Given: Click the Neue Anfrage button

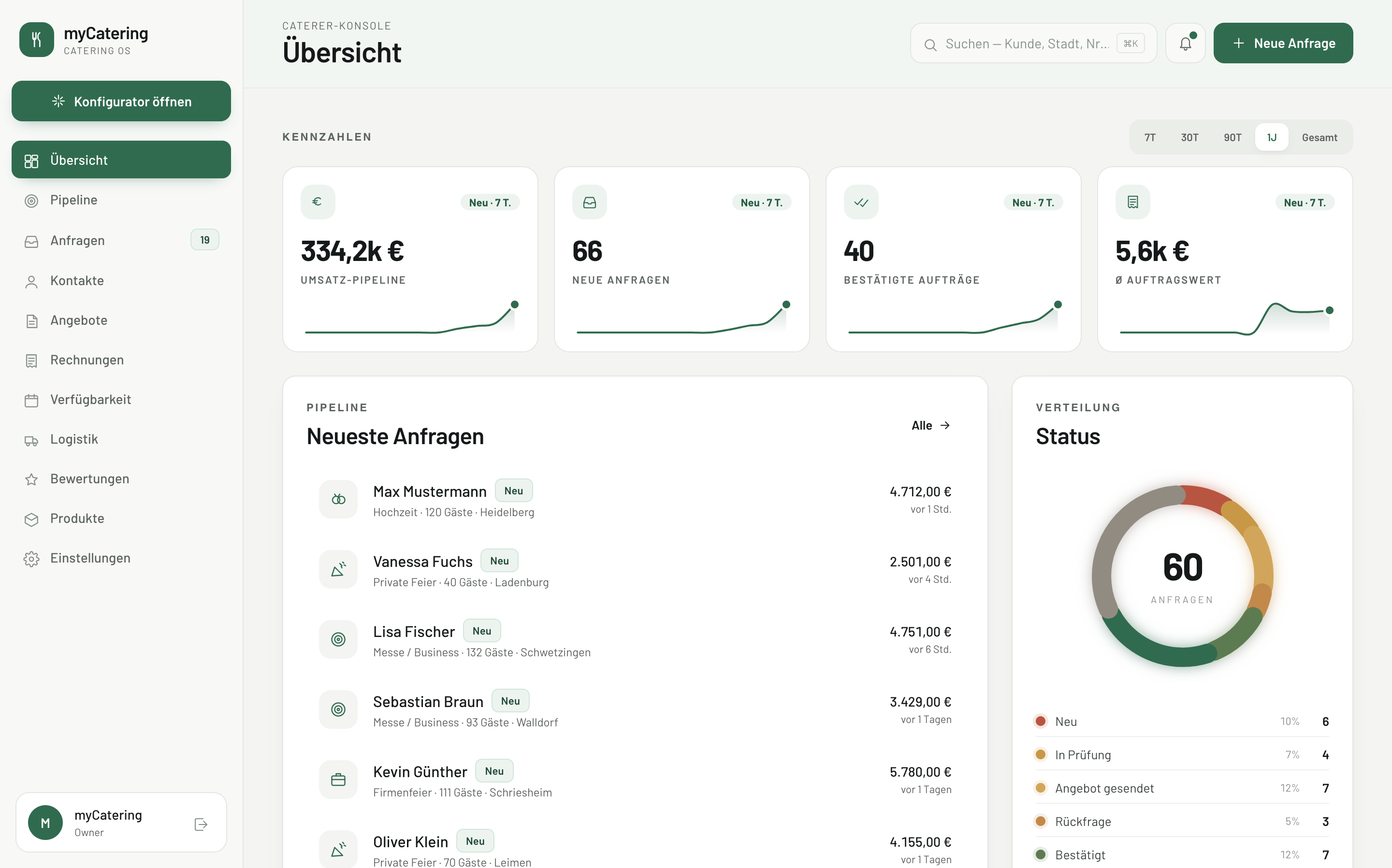Looking at the screenshot, I should pos(1283,43).
